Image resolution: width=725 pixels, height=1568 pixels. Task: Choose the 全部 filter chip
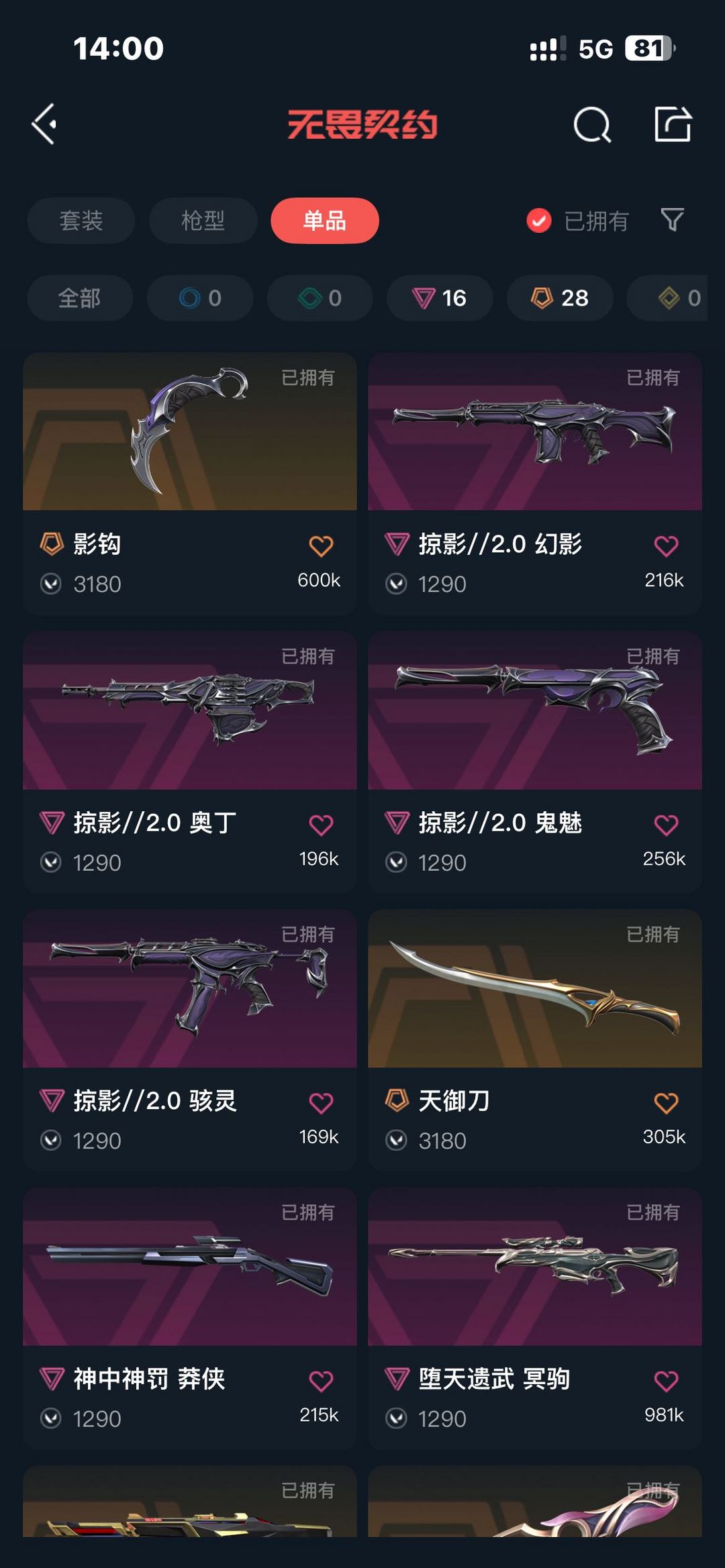coord(80,298)
